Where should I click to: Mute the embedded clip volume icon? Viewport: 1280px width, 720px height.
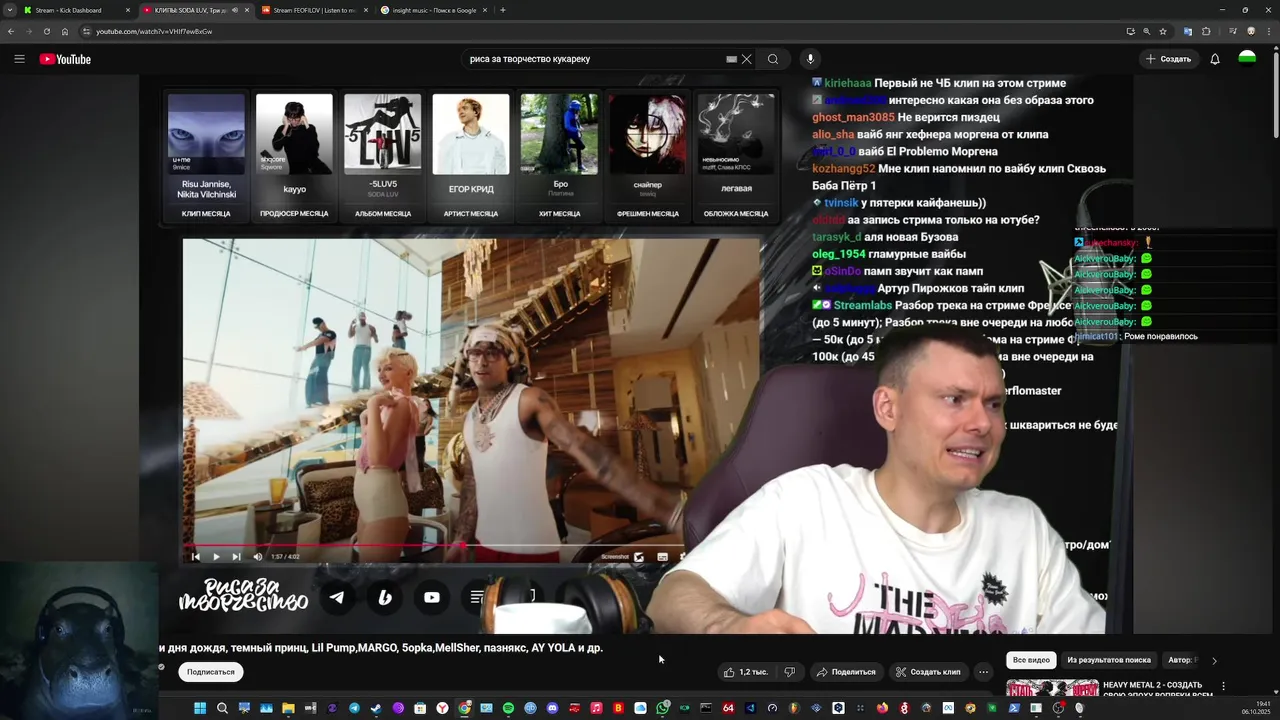[x=257, y=557]
